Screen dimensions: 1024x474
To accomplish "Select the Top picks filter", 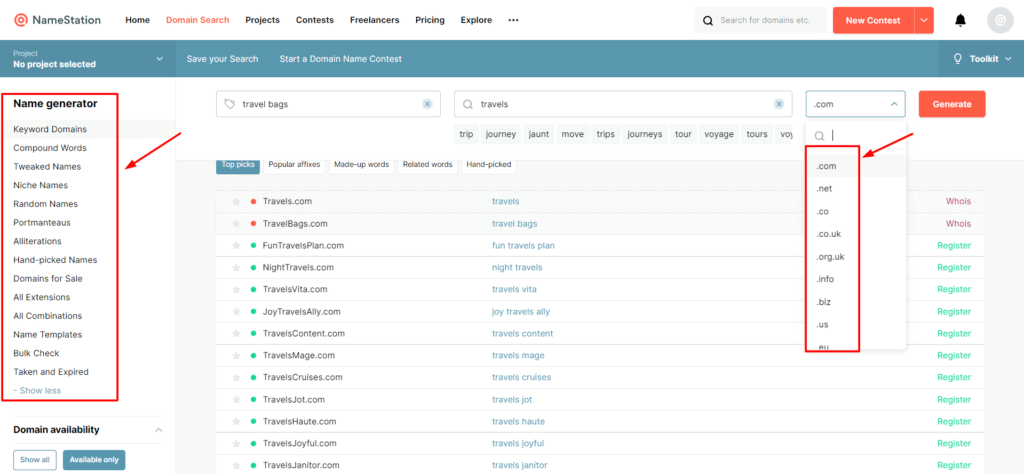I will (x=238, y=165).
